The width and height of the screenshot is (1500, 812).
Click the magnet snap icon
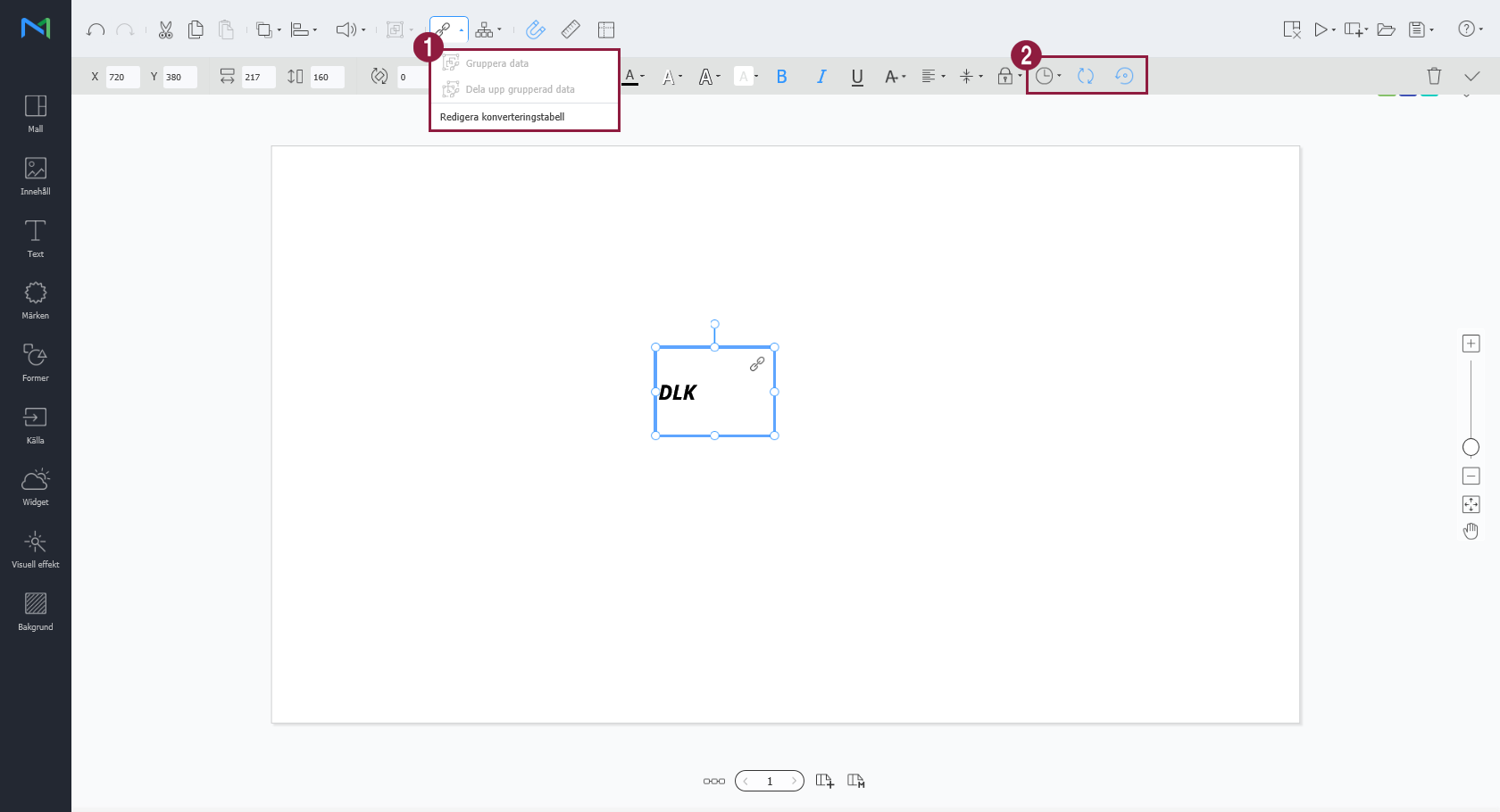pyautogui.click(x=535, y=30)
